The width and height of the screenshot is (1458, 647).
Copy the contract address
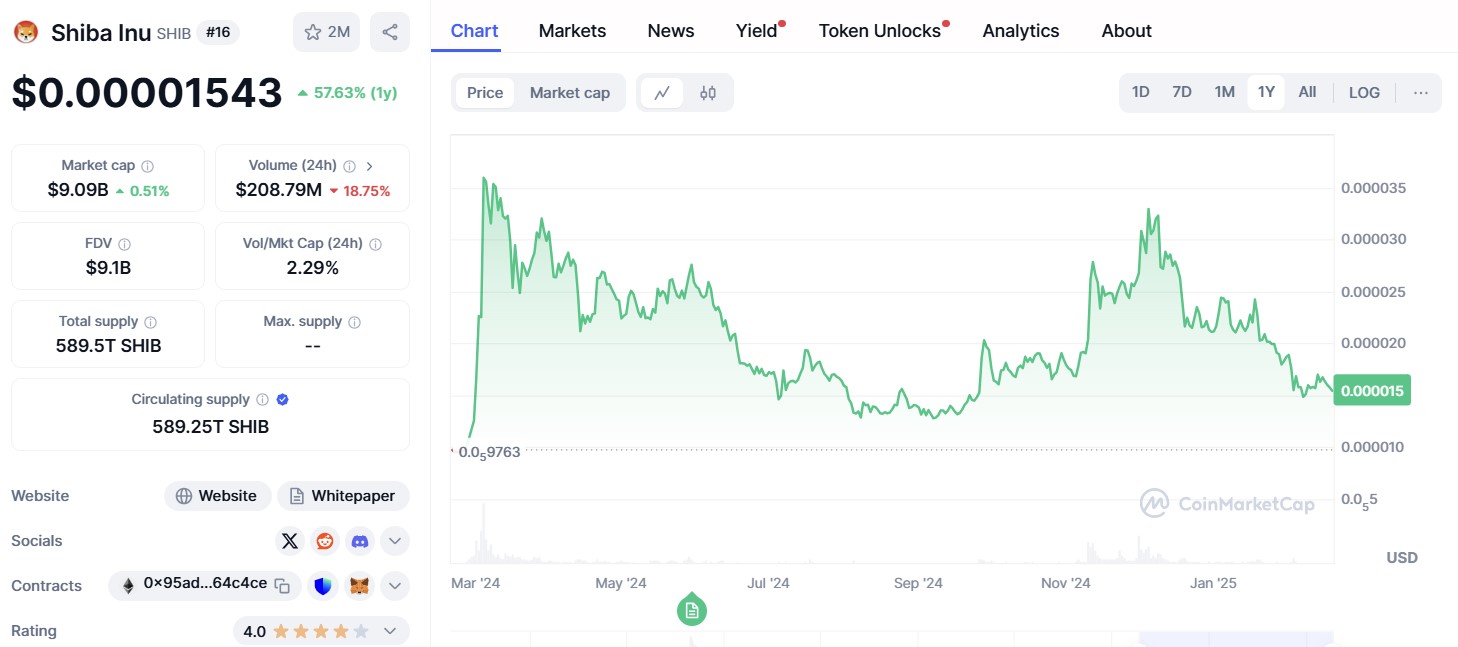[283, 586]
